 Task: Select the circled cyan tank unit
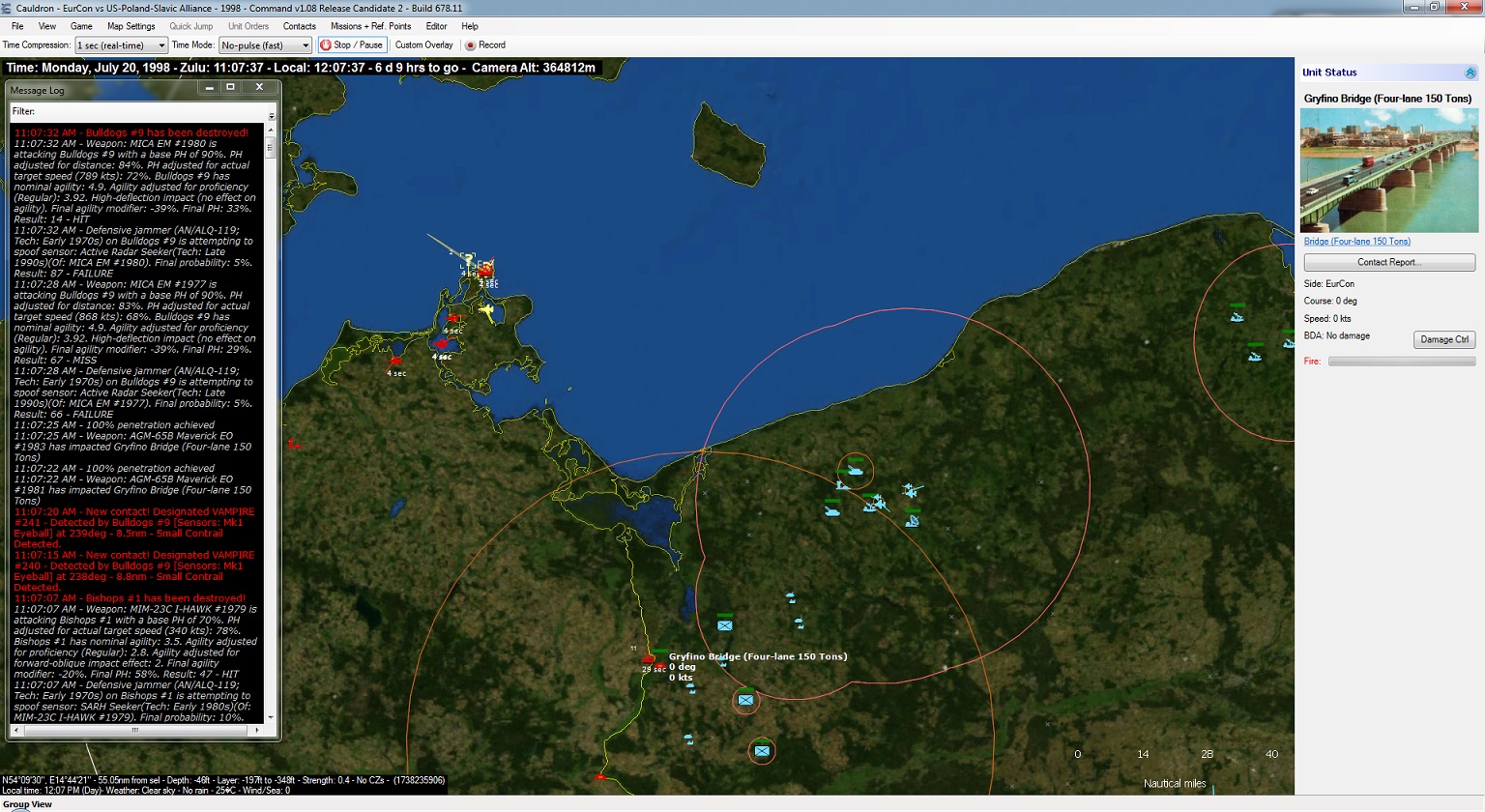pyautogui.click(x=855, y=471)
